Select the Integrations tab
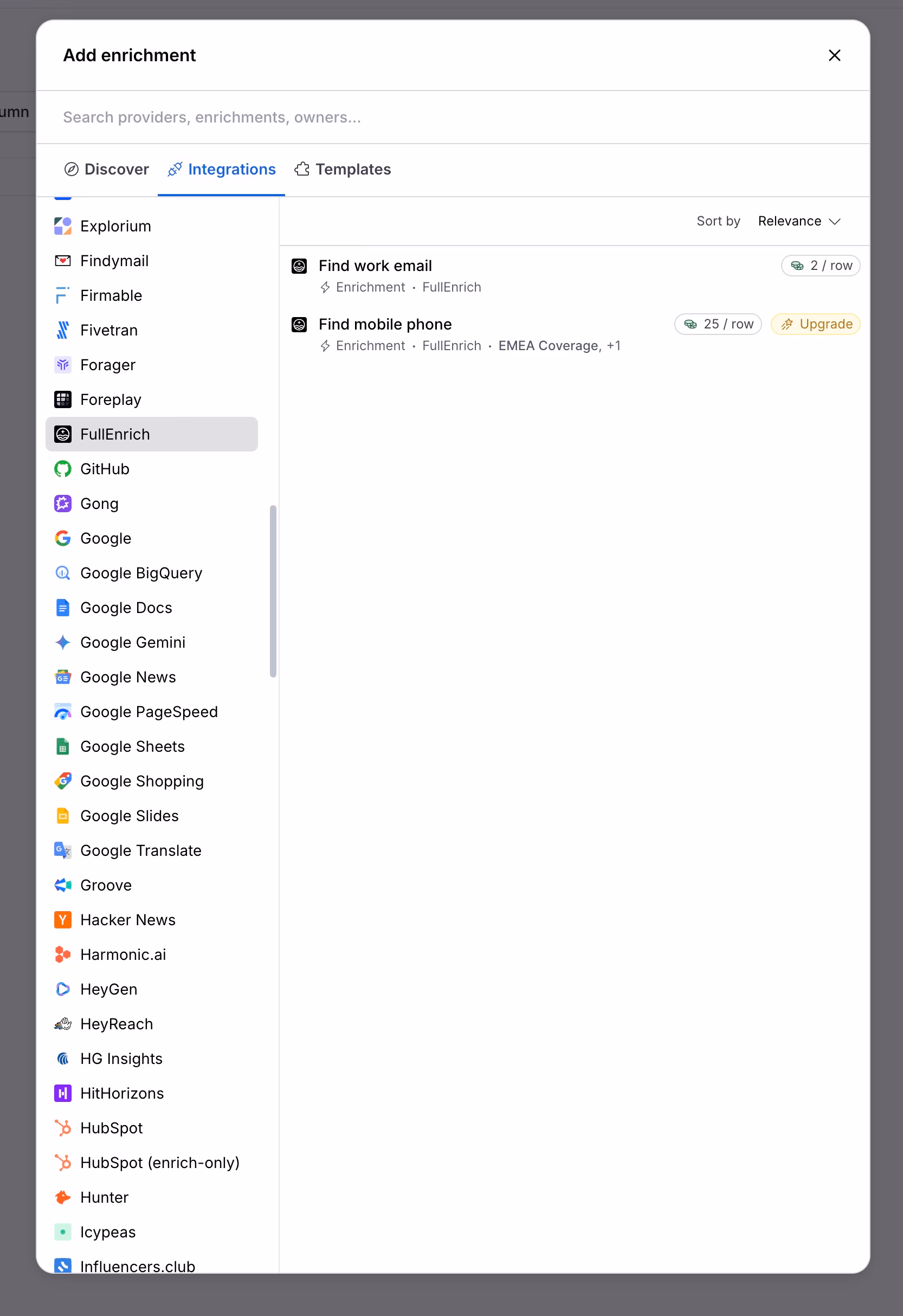Image resolution: width=903 pixels, height=1316 pixels. (221, 169)
